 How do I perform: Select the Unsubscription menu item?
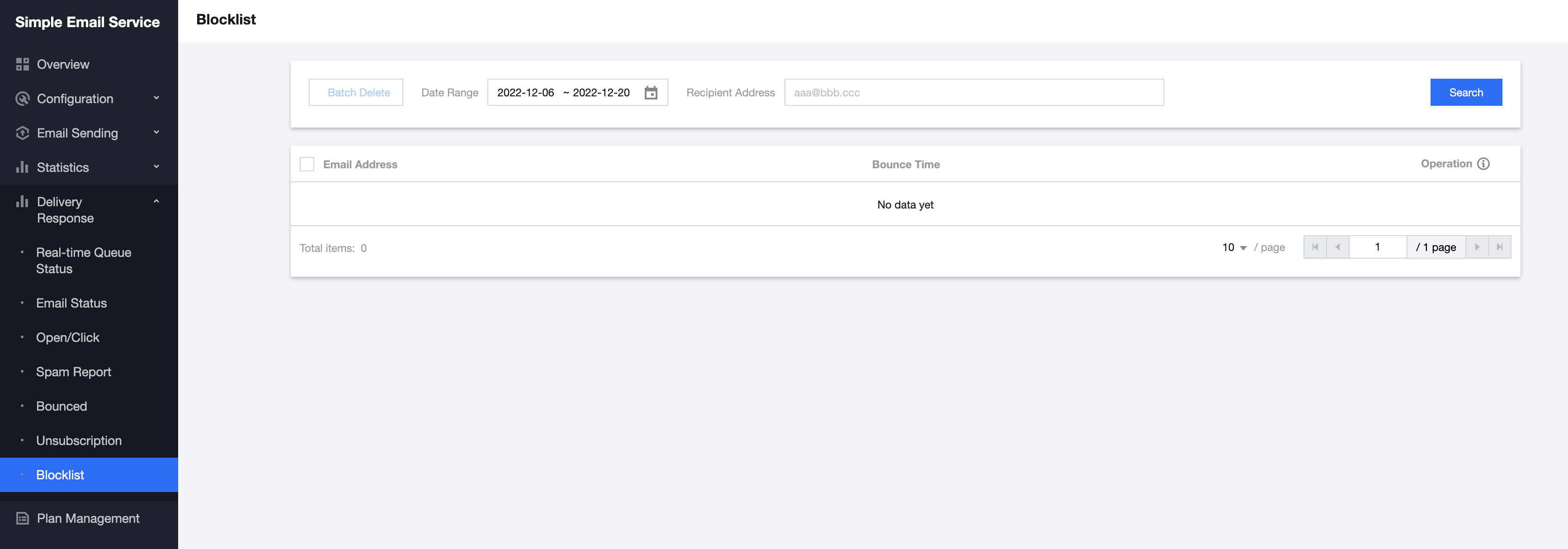[79, 440]
